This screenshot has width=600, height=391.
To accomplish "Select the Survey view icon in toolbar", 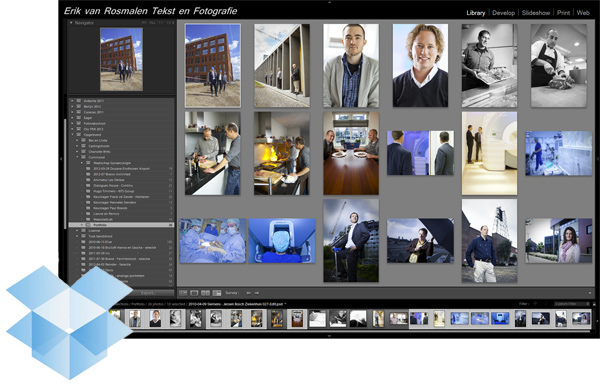I will click(217, 293).
